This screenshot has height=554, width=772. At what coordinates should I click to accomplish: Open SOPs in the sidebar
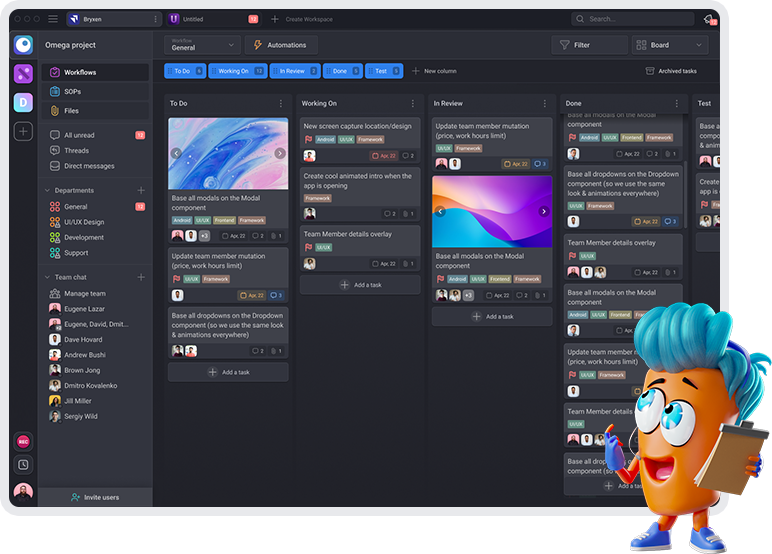click(x=95, y=92)
